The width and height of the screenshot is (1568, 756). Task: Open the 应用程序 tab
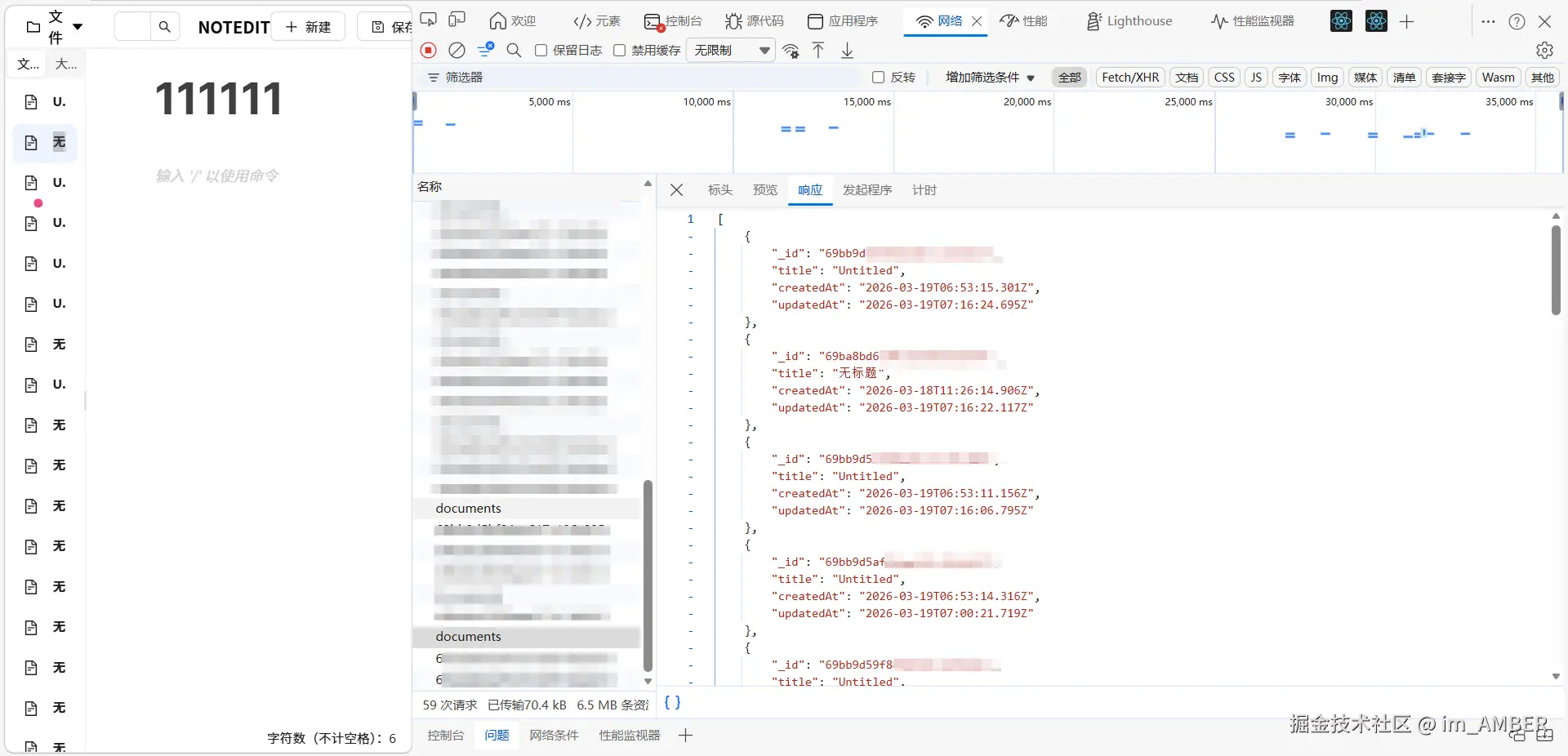point(842,21)
